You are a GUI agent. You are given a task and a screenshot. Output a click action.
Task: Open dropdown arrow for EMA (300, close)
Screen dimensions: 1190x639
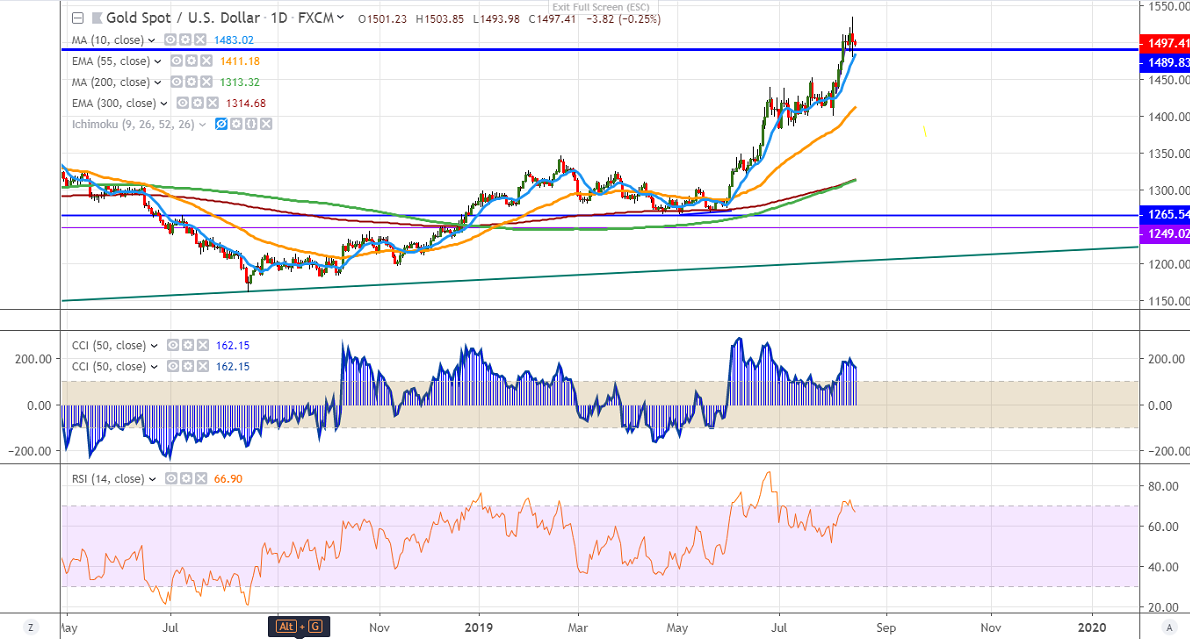coord(164,104)
